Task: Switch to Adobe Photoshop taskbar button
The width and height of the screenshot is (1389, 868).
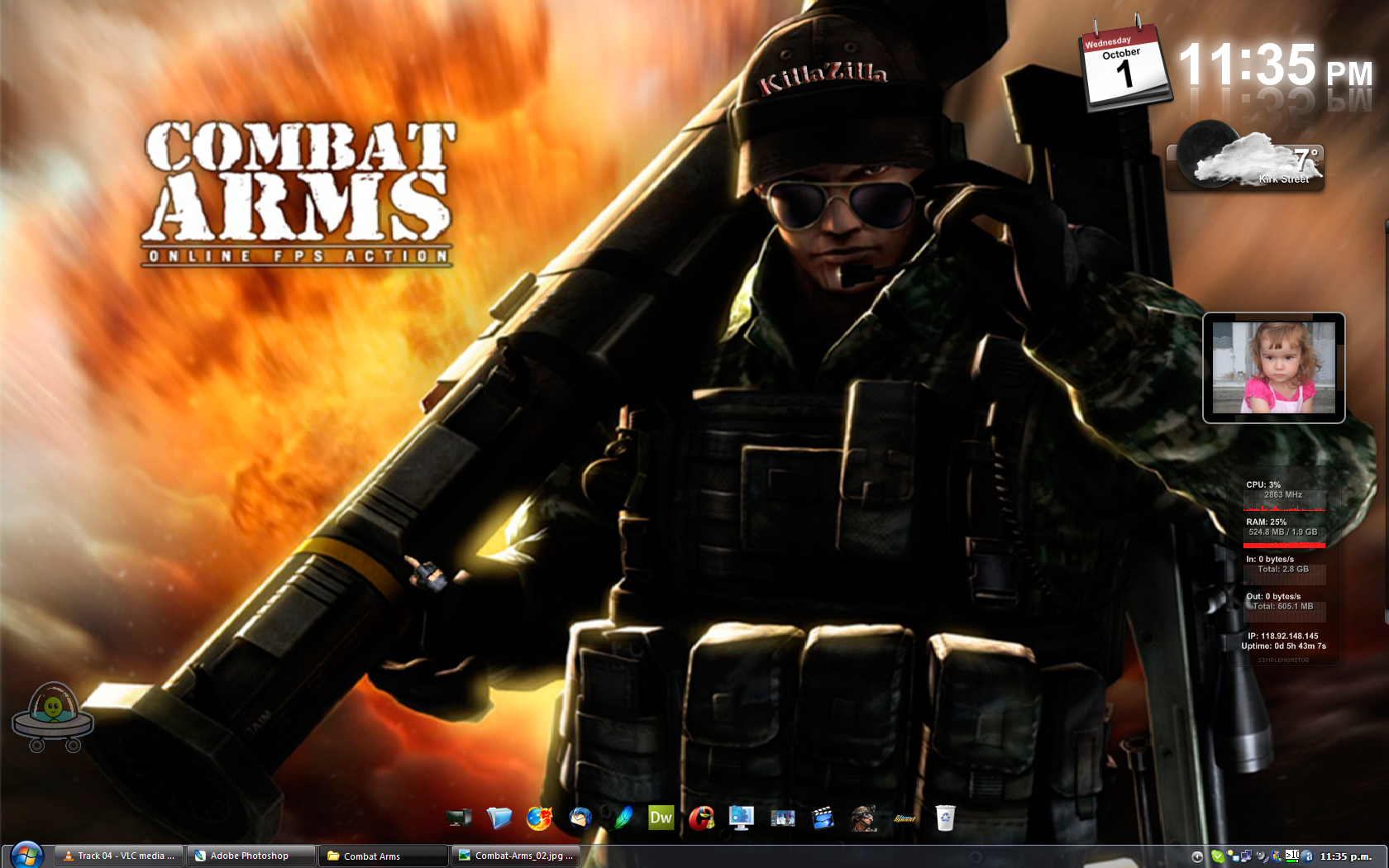Action: (251, 856)
